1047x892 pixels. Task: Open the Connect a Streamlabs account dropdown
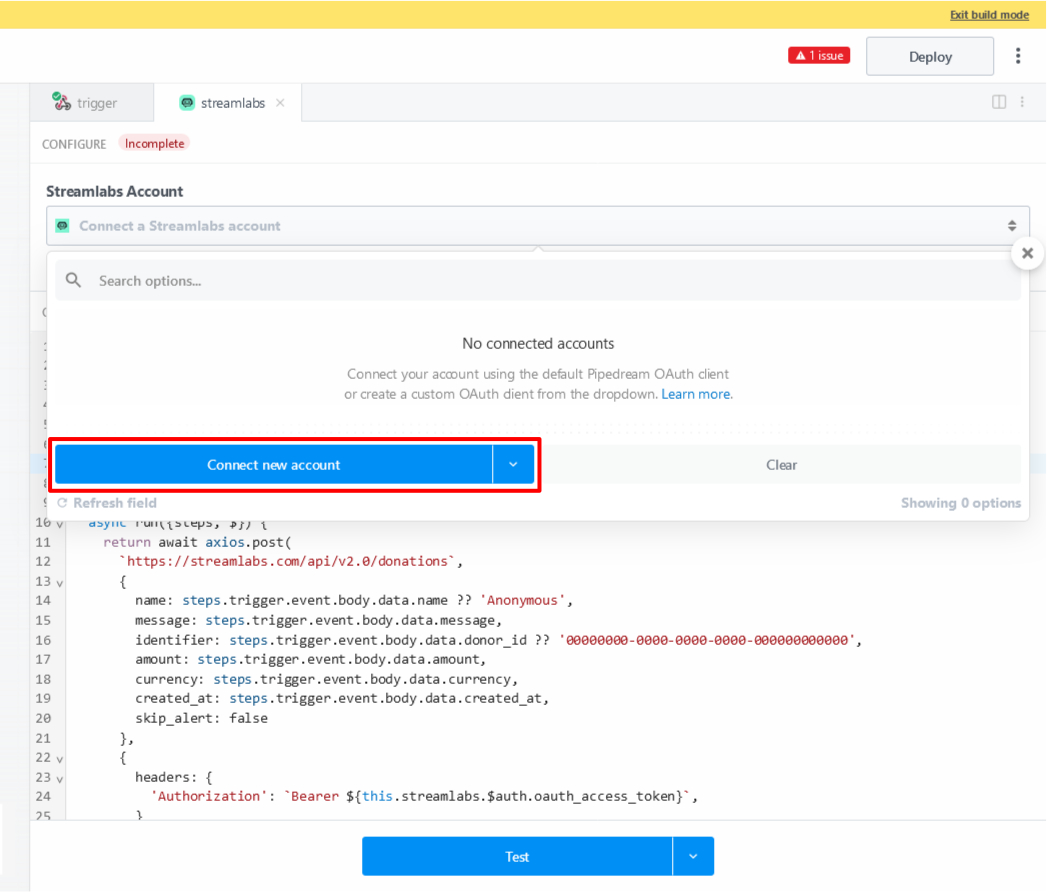click(x=538, y=226)
